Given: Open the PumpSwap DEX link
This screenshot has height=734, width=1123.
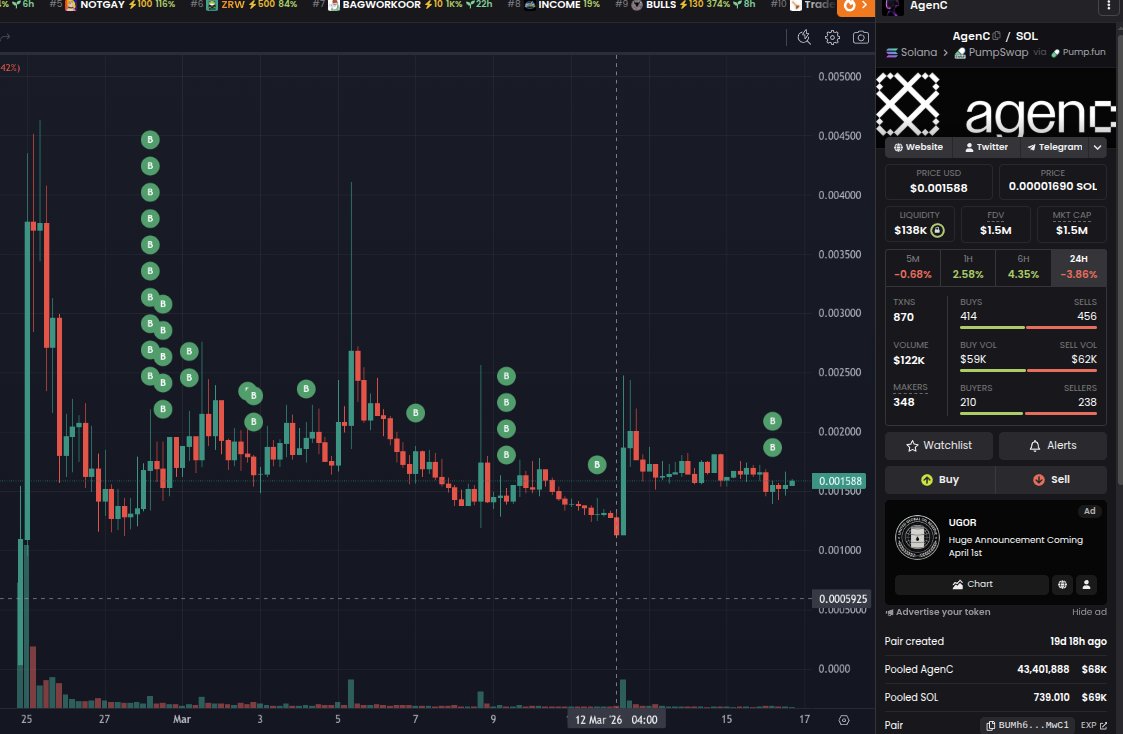Looking at the screenshot, I should pyautogui.click(x=991, y=52).
